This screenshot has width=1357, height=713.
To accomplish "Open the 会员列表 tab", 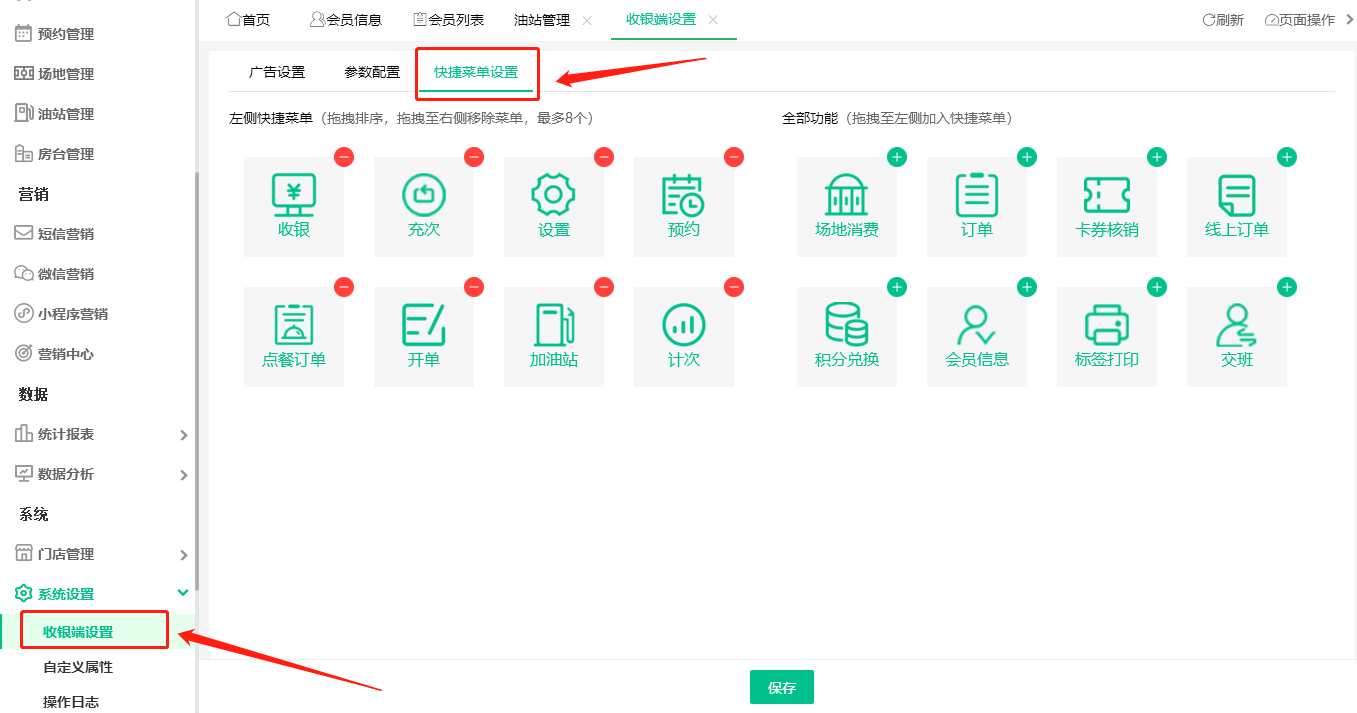I will click(448, 18).
